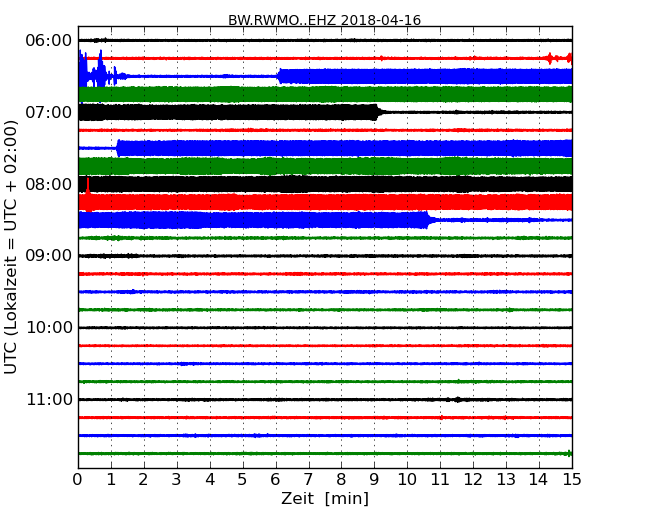Select the 08:00 time tick label
Screen dimensions: 650x520
tap(49, 184)
